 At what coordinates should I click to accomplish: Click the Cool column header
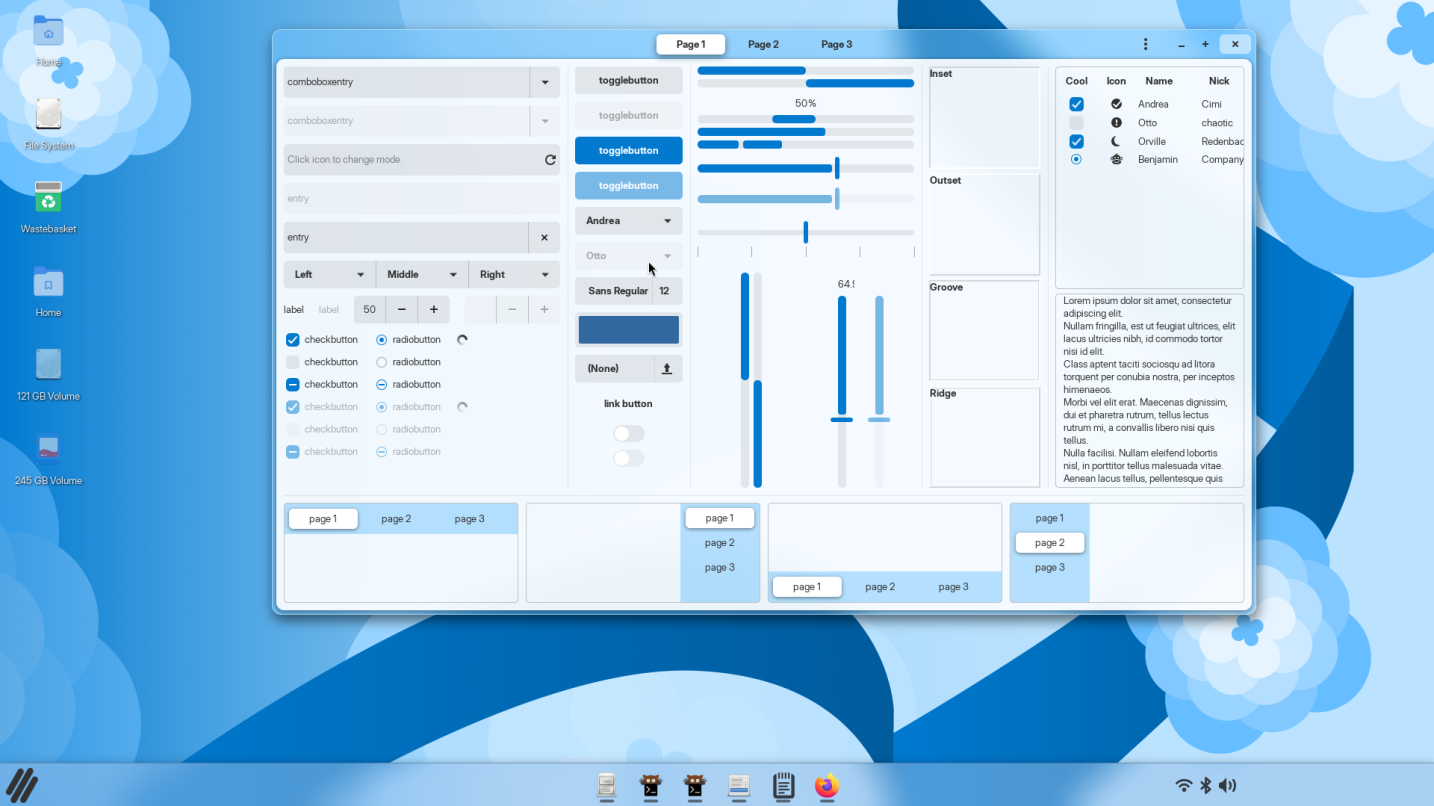pos(1077,81)
